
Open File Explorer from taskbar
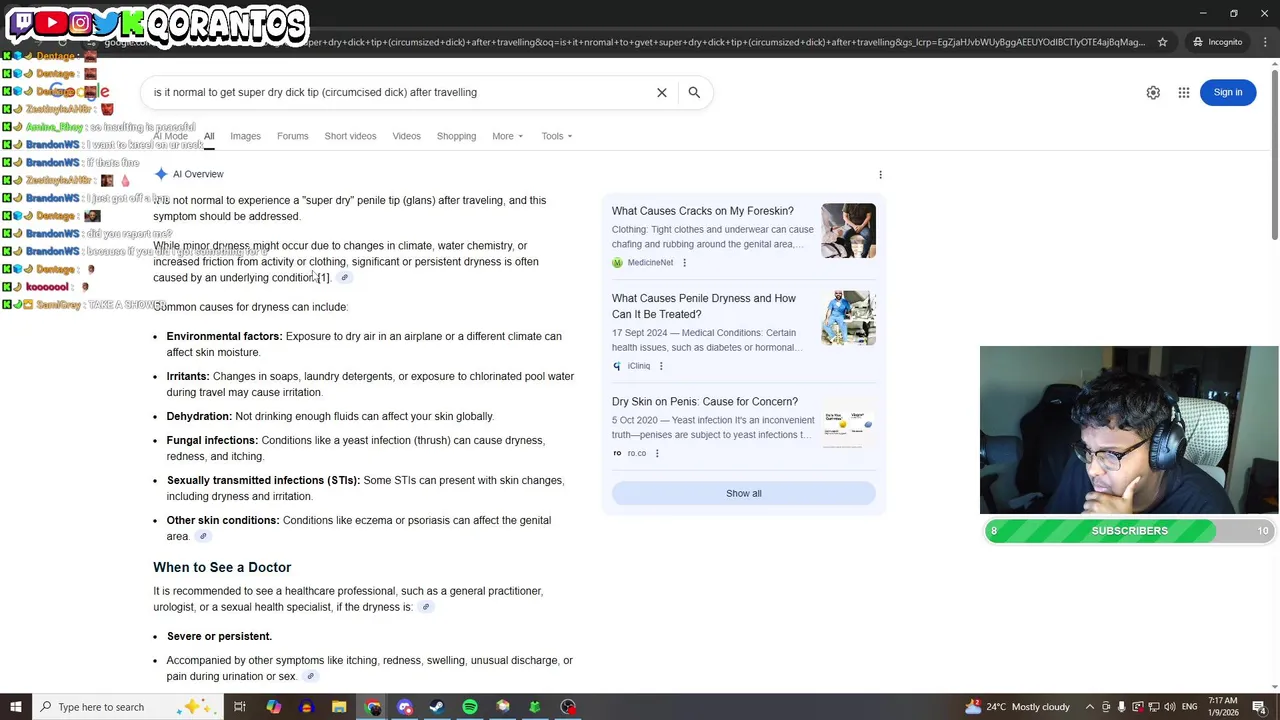339,707
